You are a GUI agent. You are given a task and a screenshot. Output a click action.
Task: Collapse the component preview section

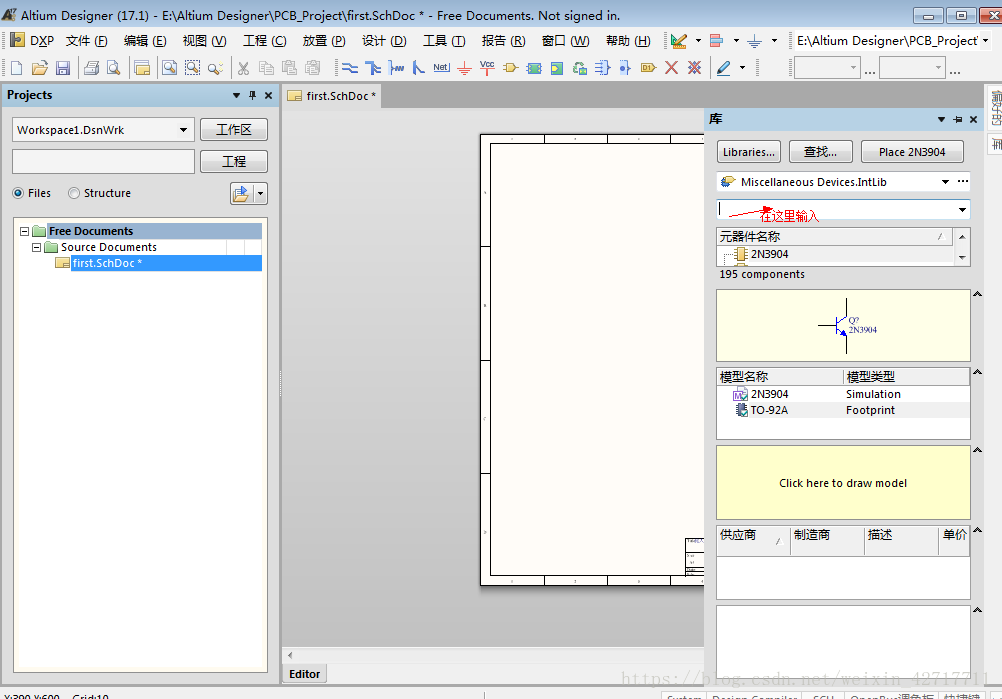977,294
